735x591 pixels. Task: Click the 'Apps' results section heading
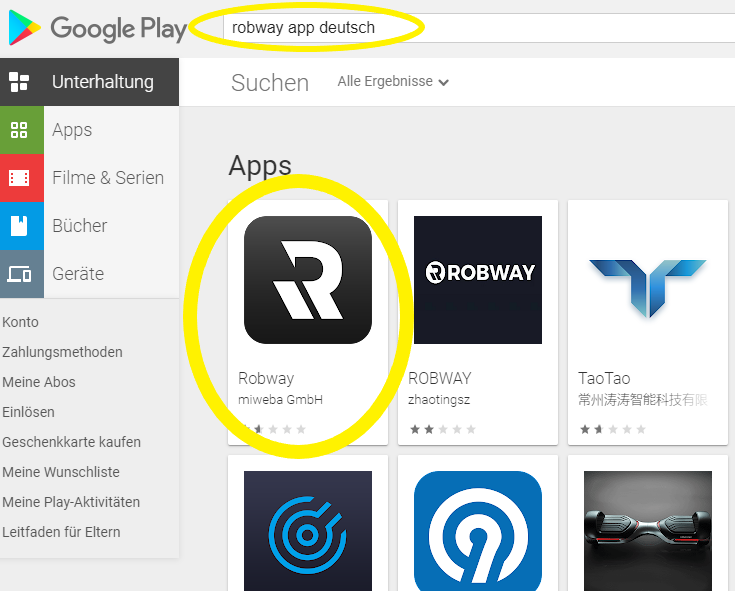click(x=260, y=166)
